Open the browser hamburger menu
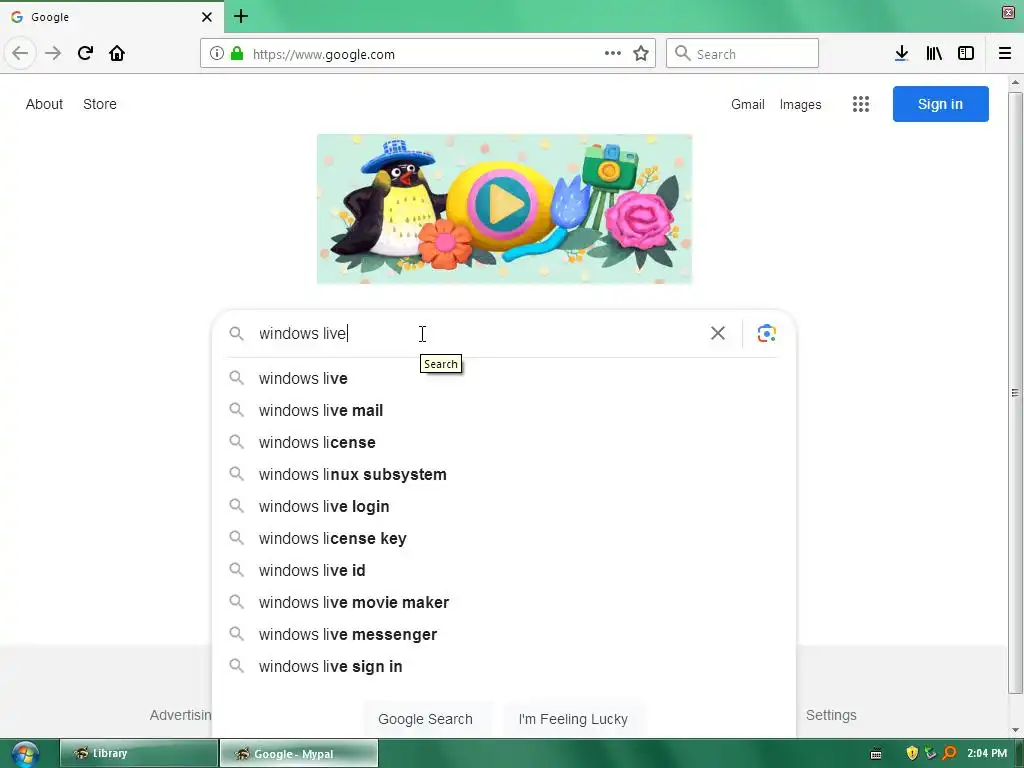 (1005, 53)
